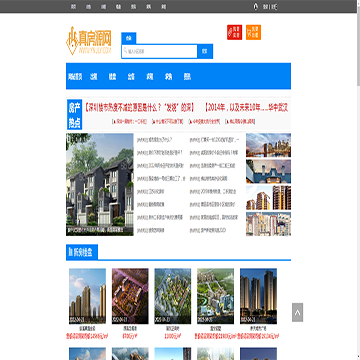Screen dimensions: 360x360
Task: Open the second item in the blue navigation bar
Action: click(94, 77)
